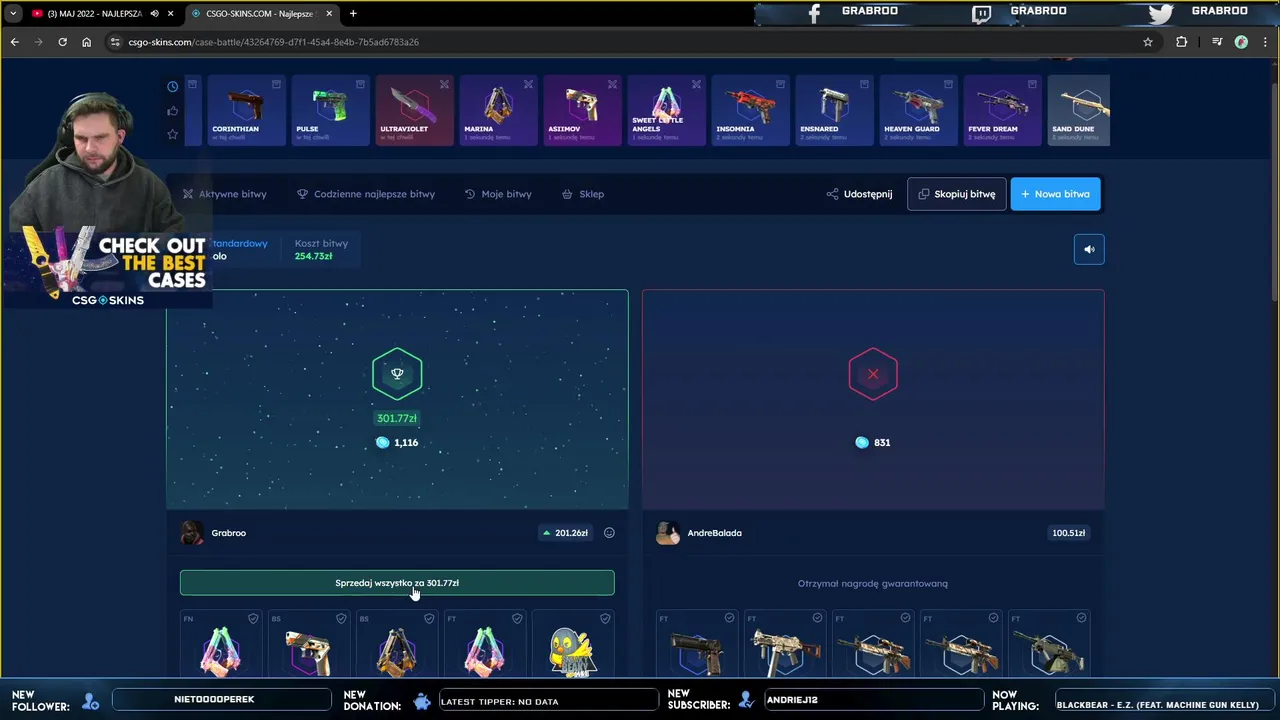Open the Sand Dune drop card
This screenshot has height=720, width=1280.
click(1078, 110)
